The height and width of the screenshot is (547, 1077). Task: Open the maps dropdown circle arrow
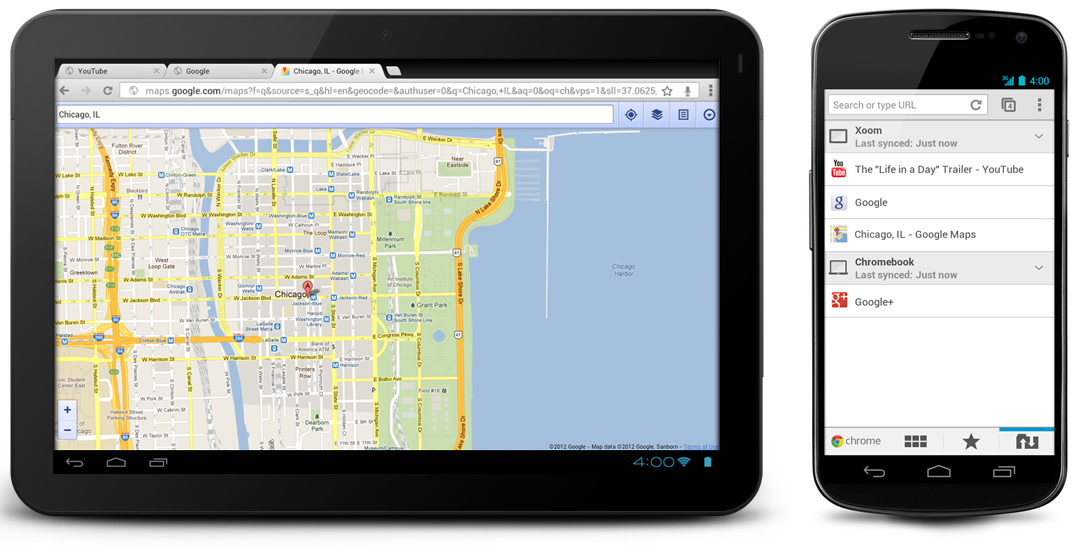pyautogui.click(x=709, y=115)
